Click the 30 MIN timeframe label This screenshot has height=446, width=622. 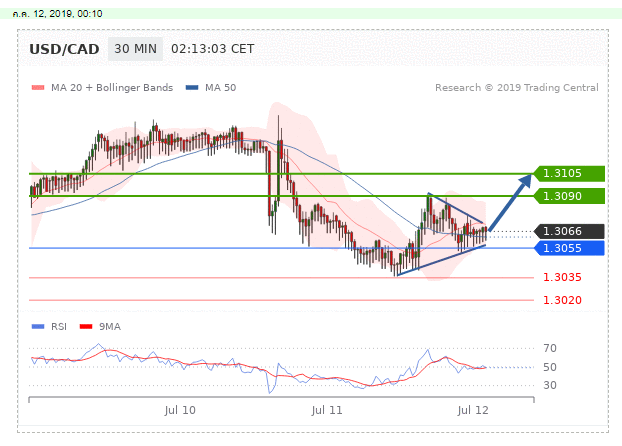point(135,49)
